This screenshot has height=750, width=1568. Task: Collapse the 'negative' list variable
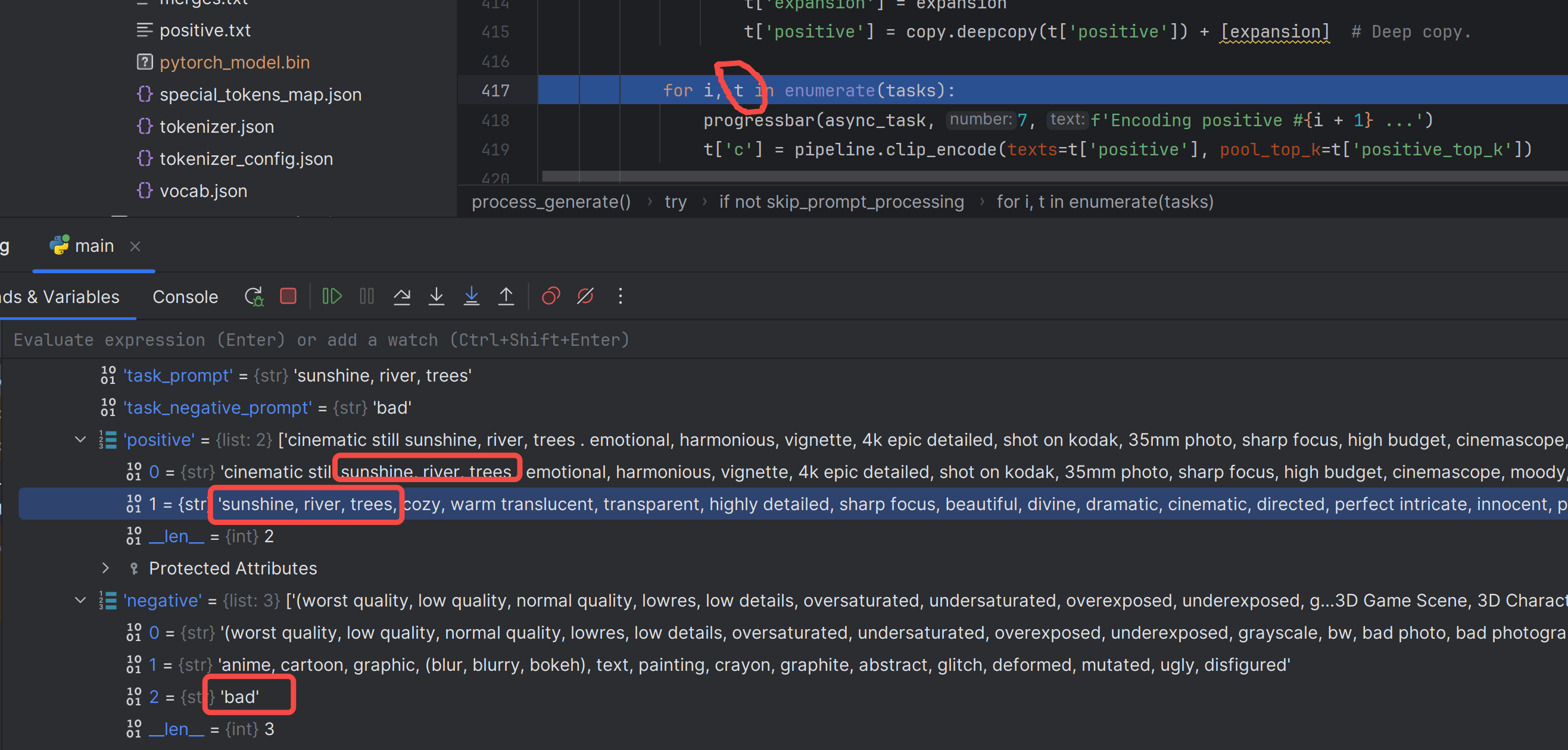point(80,601)
